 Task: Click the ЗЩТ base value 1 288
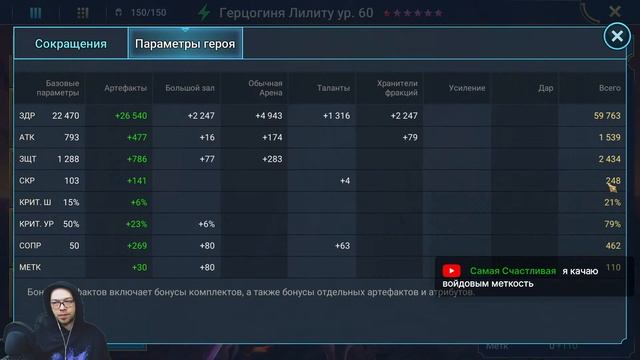coord(68,159)
